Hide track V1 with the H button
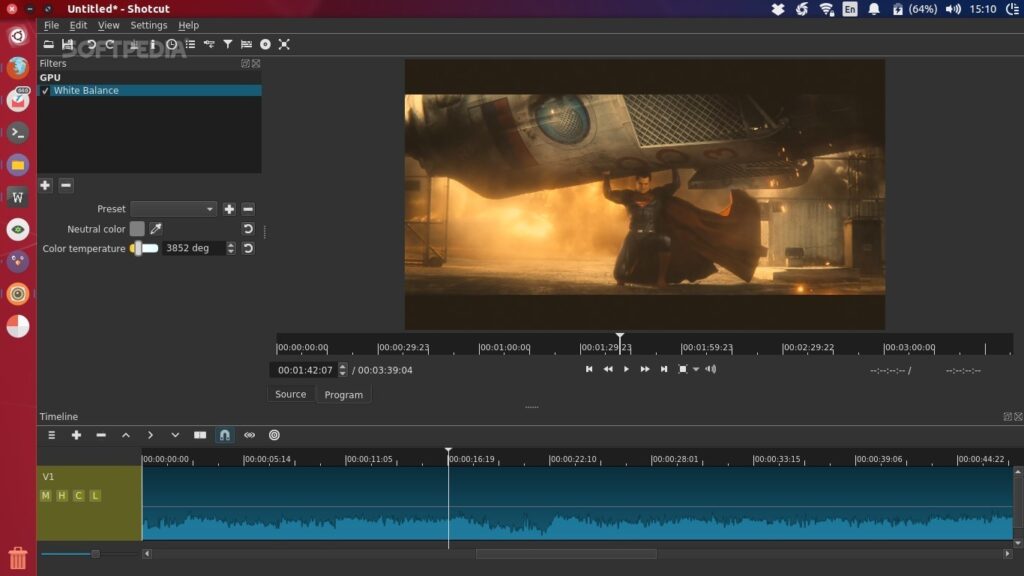1024x576 pixels. 62,496
